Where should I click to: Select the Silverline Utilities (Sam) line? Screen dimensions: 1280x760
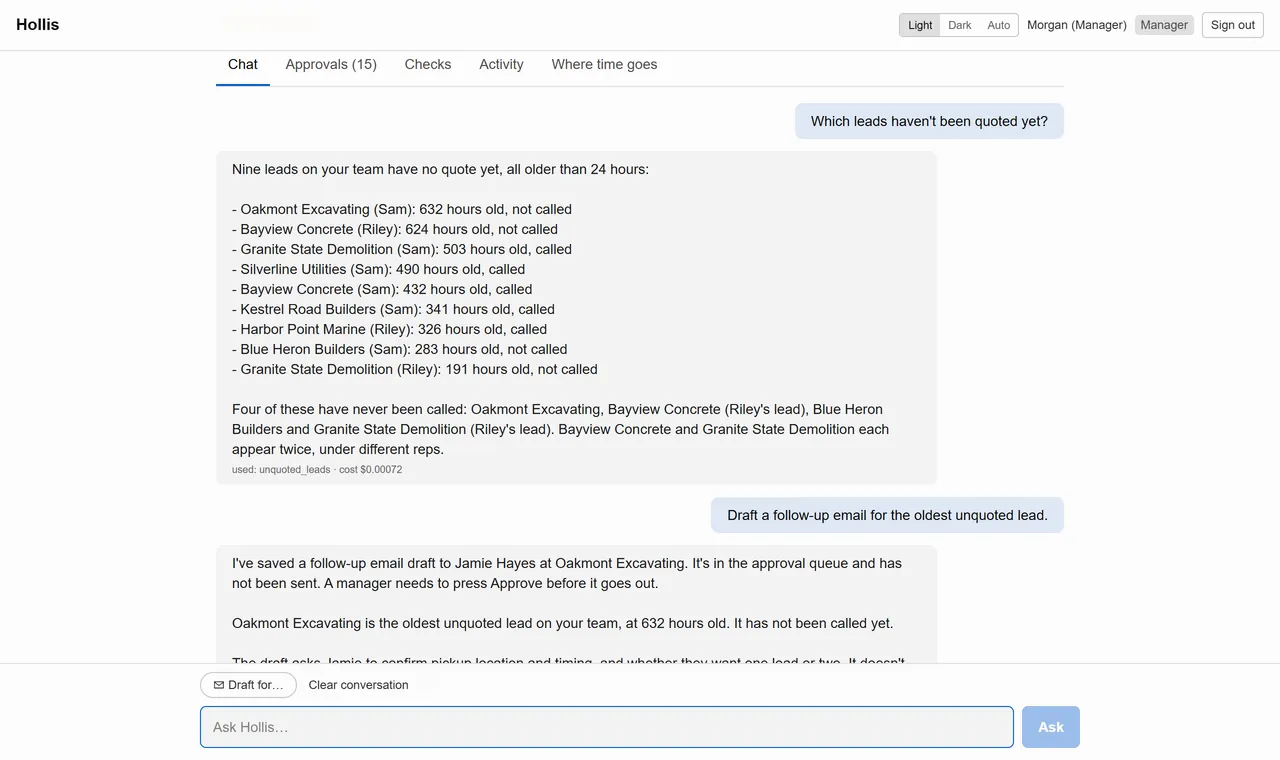(x=379, y=269)
